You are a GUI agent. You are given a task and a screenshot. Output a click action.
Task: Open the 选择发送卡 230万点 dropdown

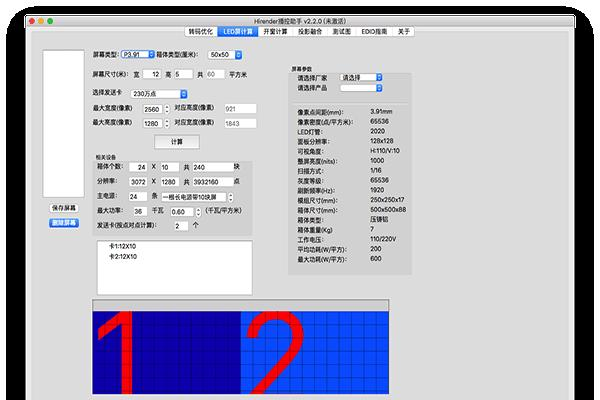pos(159,93)
